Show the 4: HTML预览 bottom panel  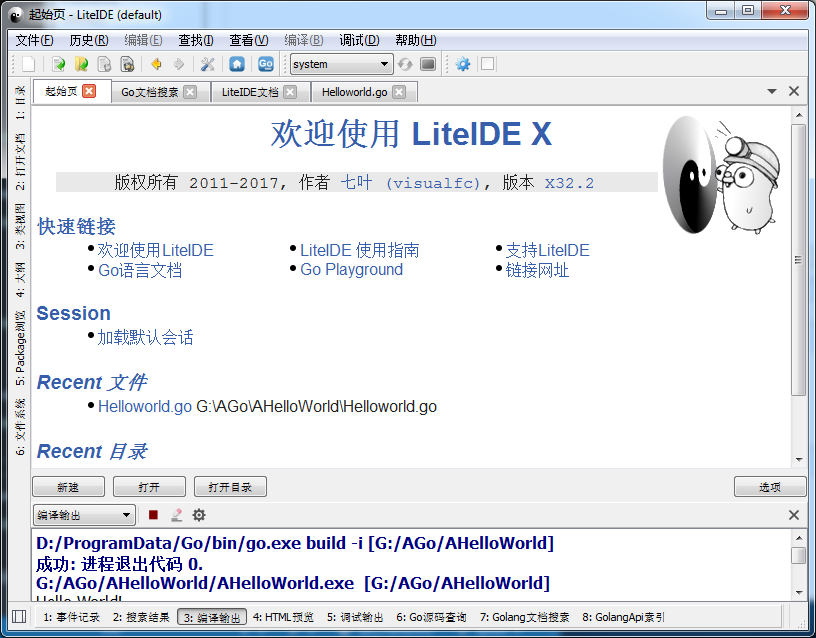(283, 617)
